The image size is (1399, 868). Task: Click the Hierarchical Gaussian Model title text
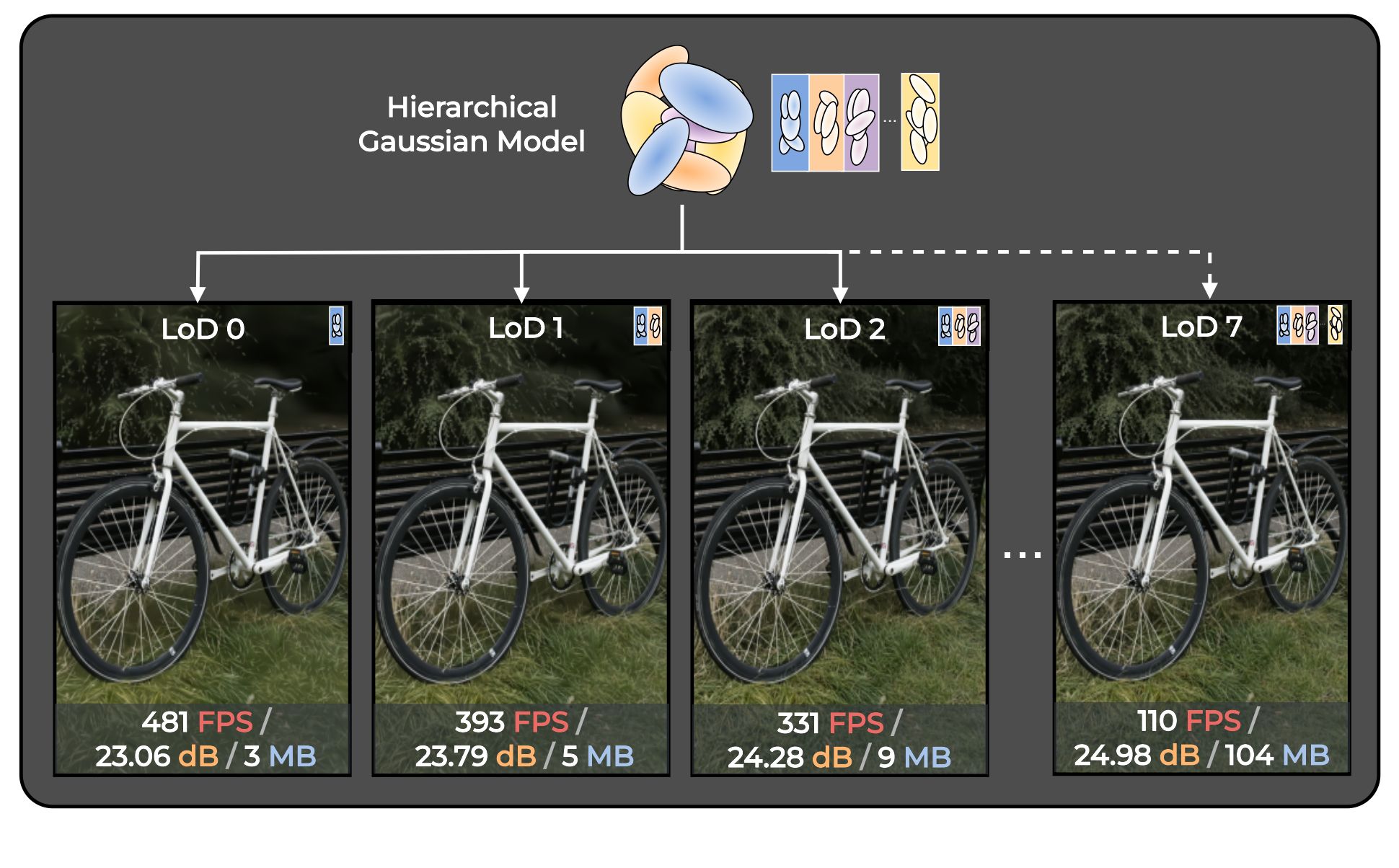point(472,124)
